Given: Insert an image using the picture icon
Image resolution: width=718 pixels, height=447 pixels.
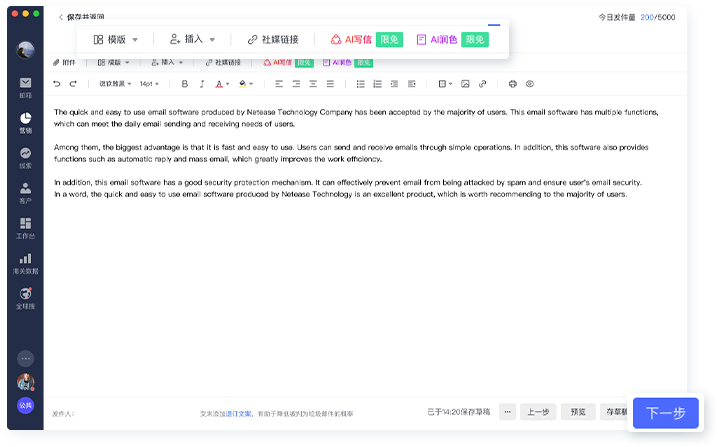Looking at the screenshot, I should [x=465, y=84].
